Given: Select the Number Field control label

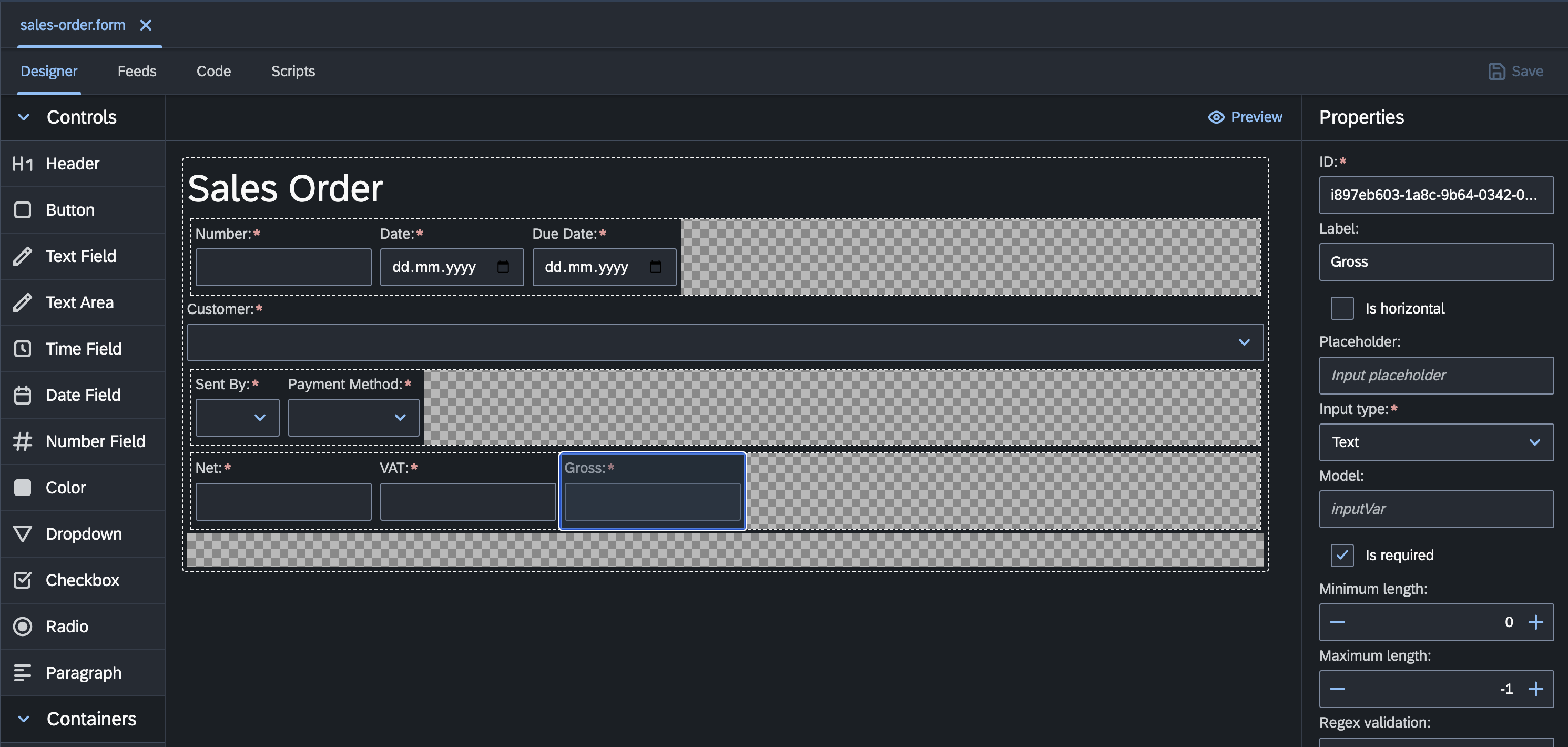Looking at the screenshot, I should (x=96, y=441).
